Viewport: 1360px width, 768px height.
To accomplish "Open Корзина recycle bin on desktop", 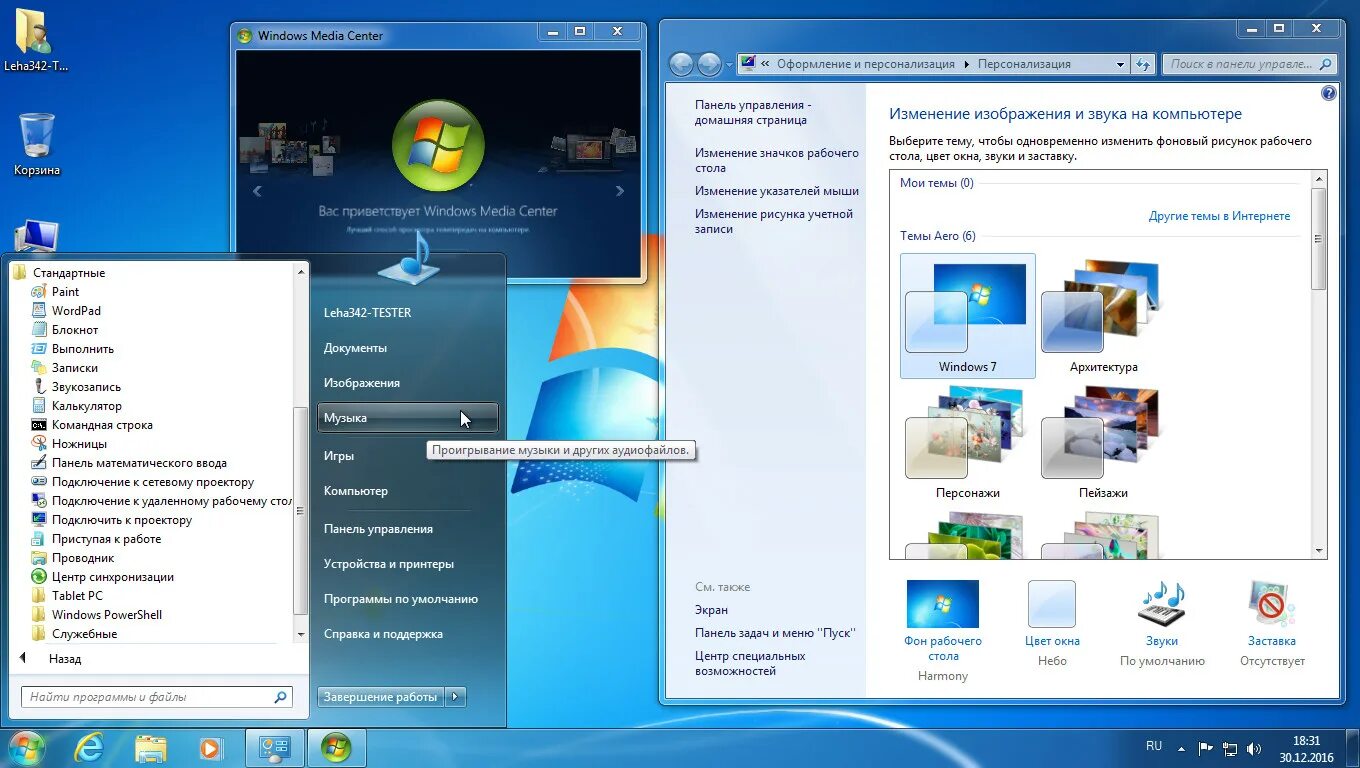I will pos(37,145).
